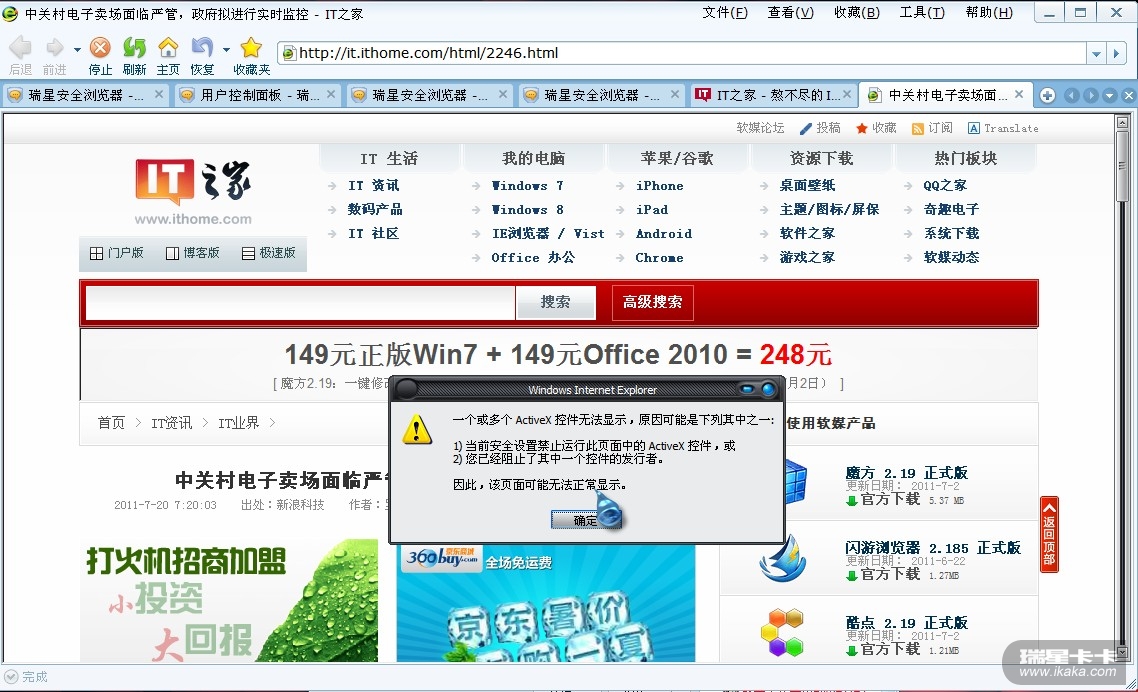1138x692 pixels.
Task: Click the Go arrow right of address bar
Action: tap(1116, 53)
